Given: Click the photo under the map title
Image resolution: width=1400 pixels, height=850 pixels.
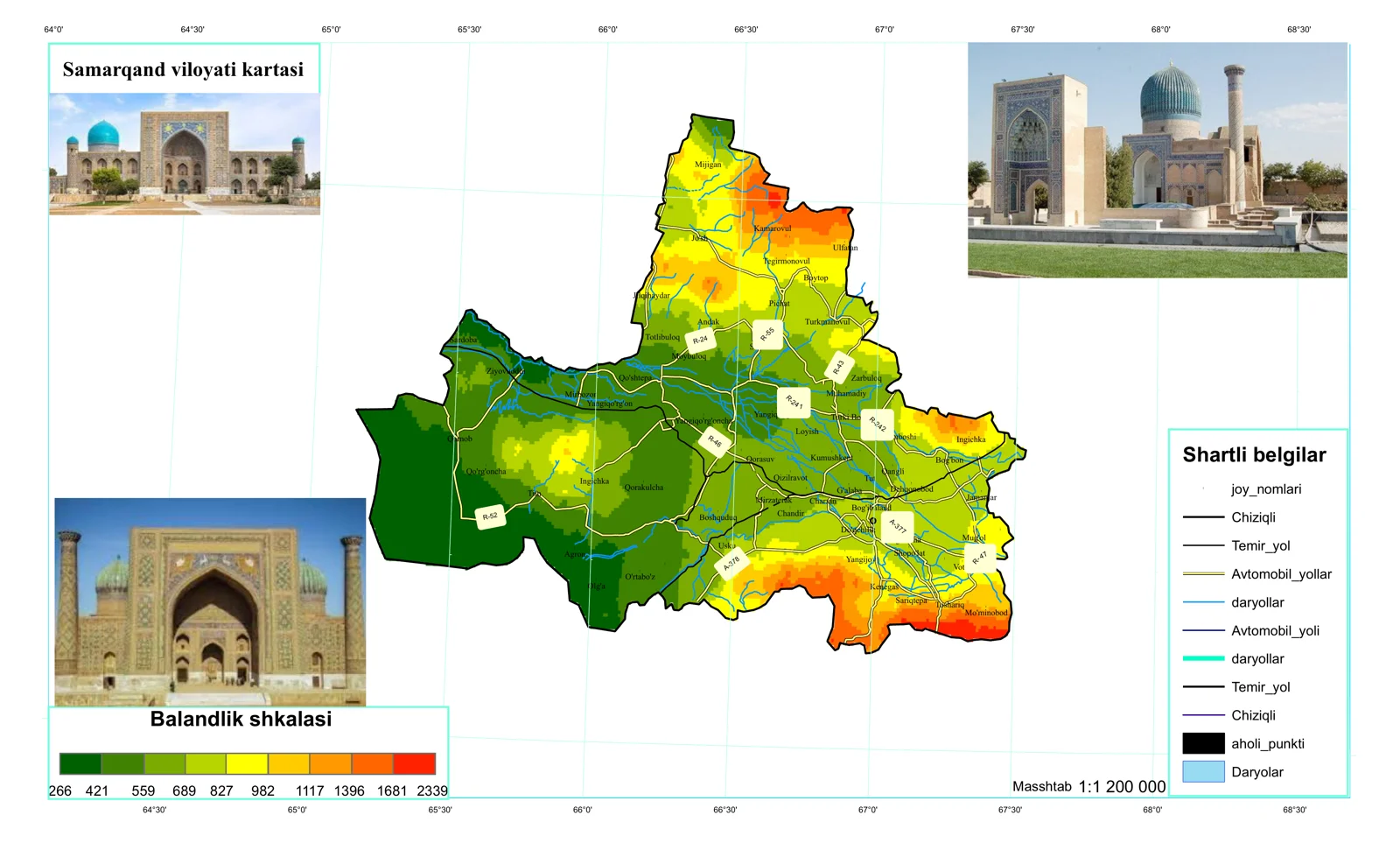Looking at the screenshot, I should coord(185,154).
